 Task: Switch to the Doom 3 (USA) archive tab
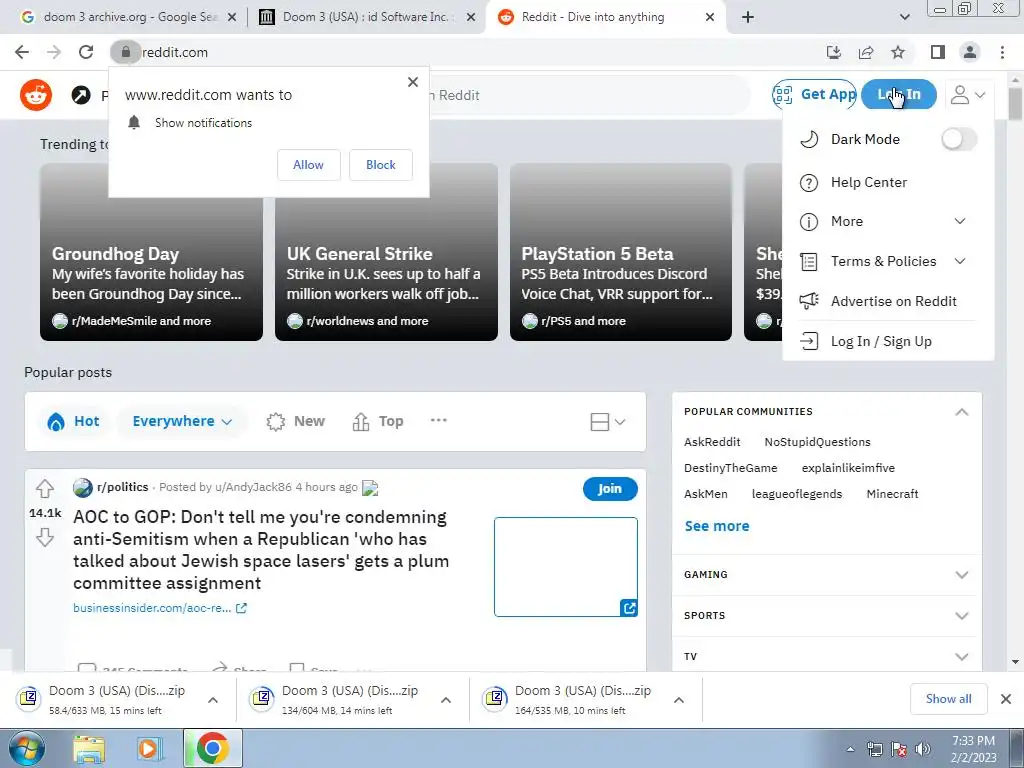point(366,17)
